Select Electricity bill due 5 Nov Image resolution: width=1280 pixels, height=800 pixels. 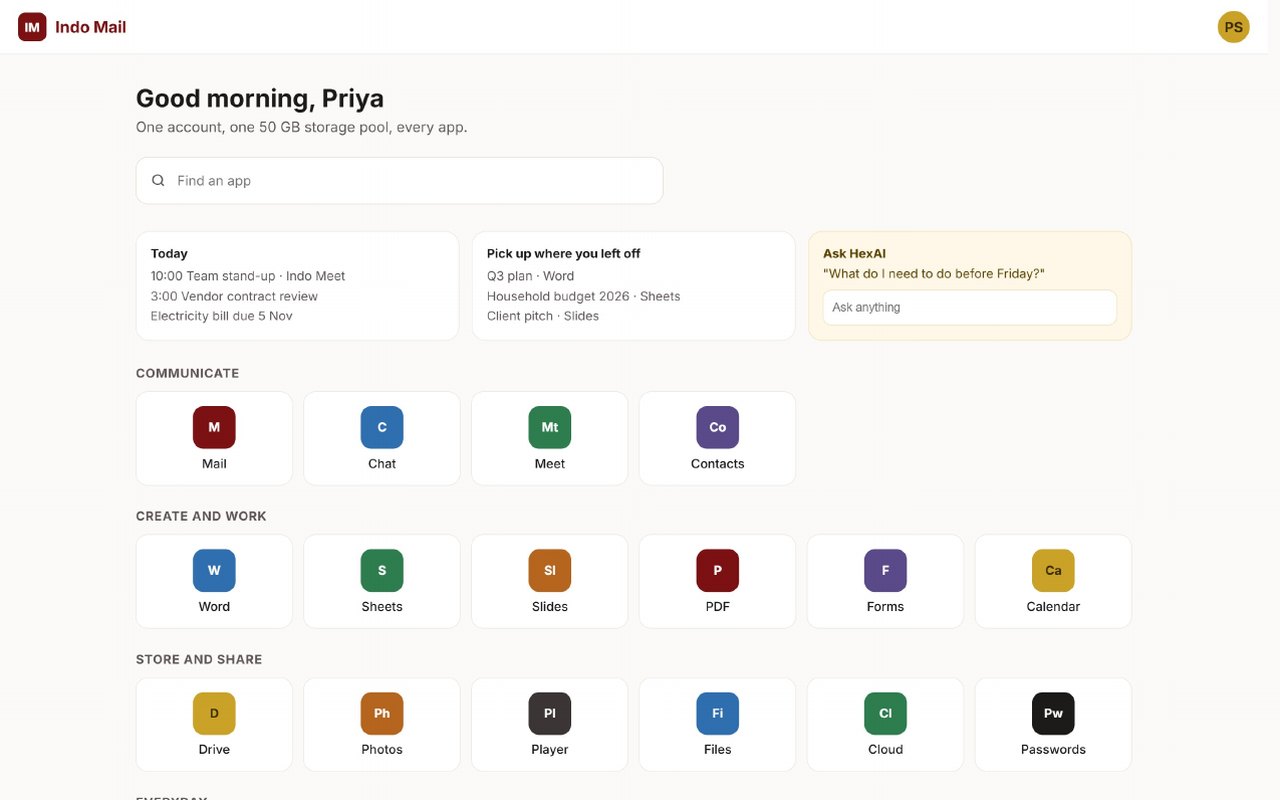click(222, 316)
